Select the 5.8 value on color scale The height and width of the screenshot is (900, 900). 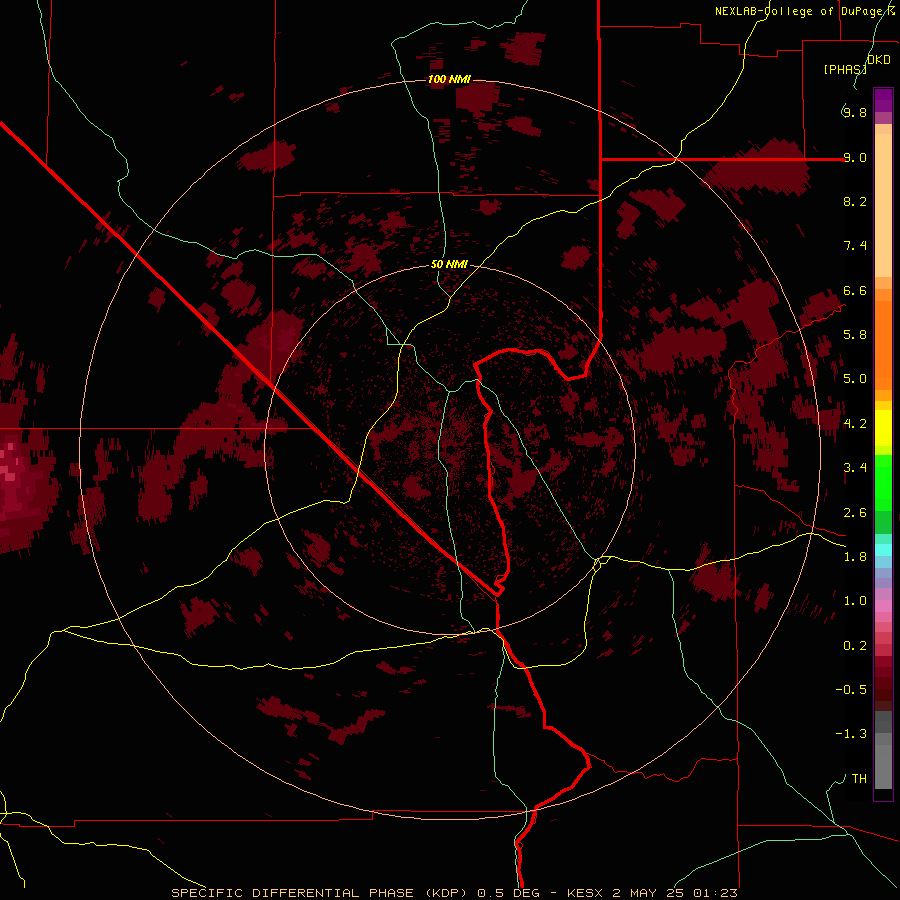855,334
